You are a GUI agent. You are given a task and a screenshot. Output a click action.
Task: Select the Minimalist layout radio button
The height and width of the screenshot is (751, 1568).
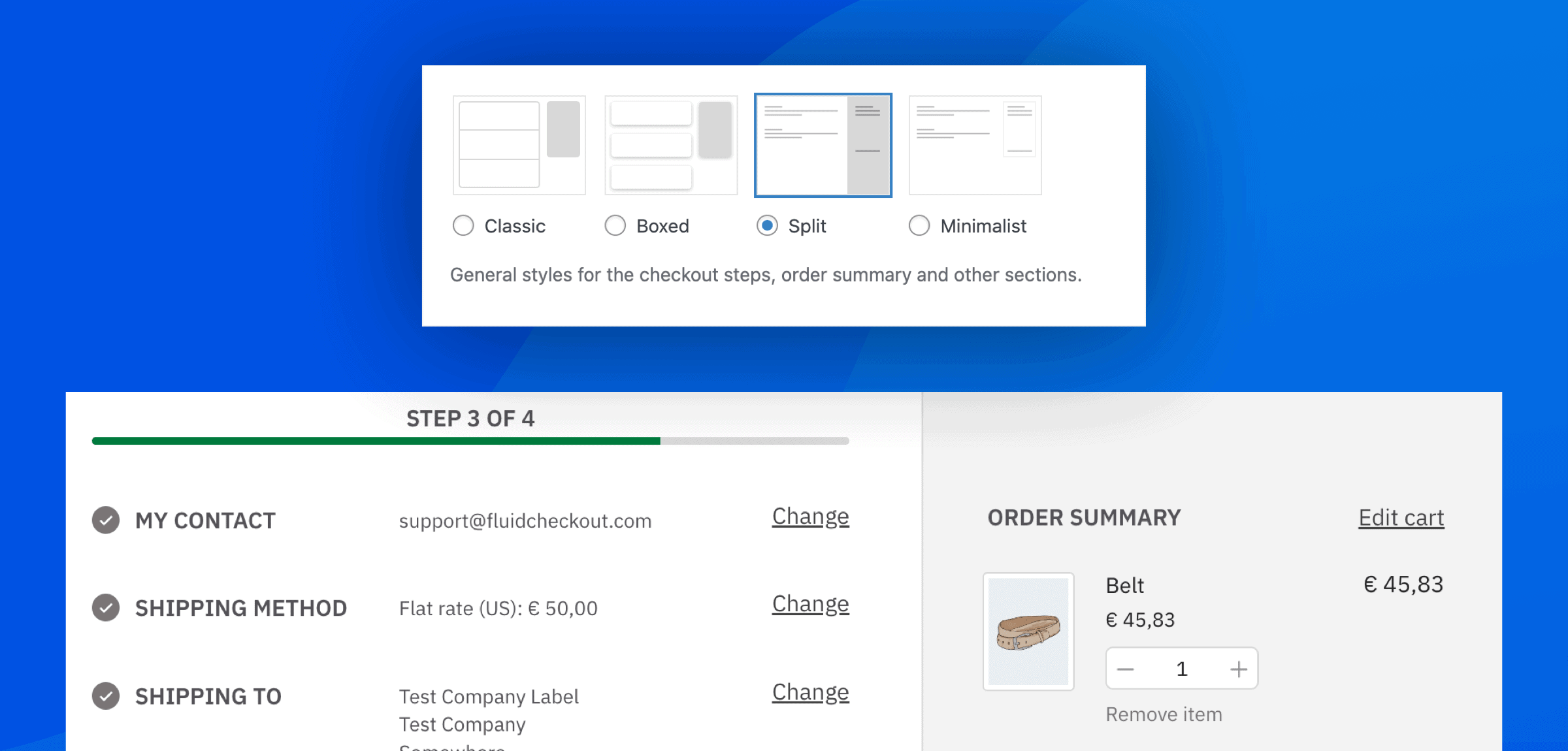(919, 225)
